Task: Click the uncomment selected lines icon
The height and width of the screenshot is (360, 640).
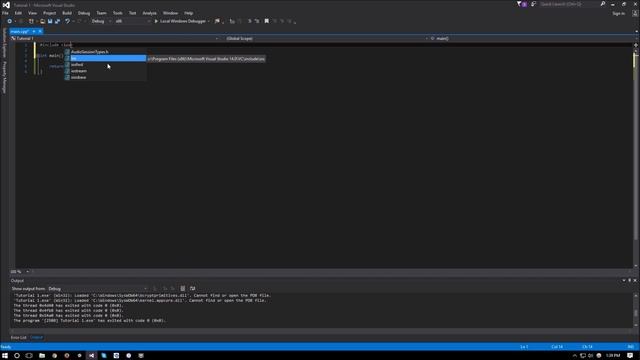Action: click(x=257, y=21)
